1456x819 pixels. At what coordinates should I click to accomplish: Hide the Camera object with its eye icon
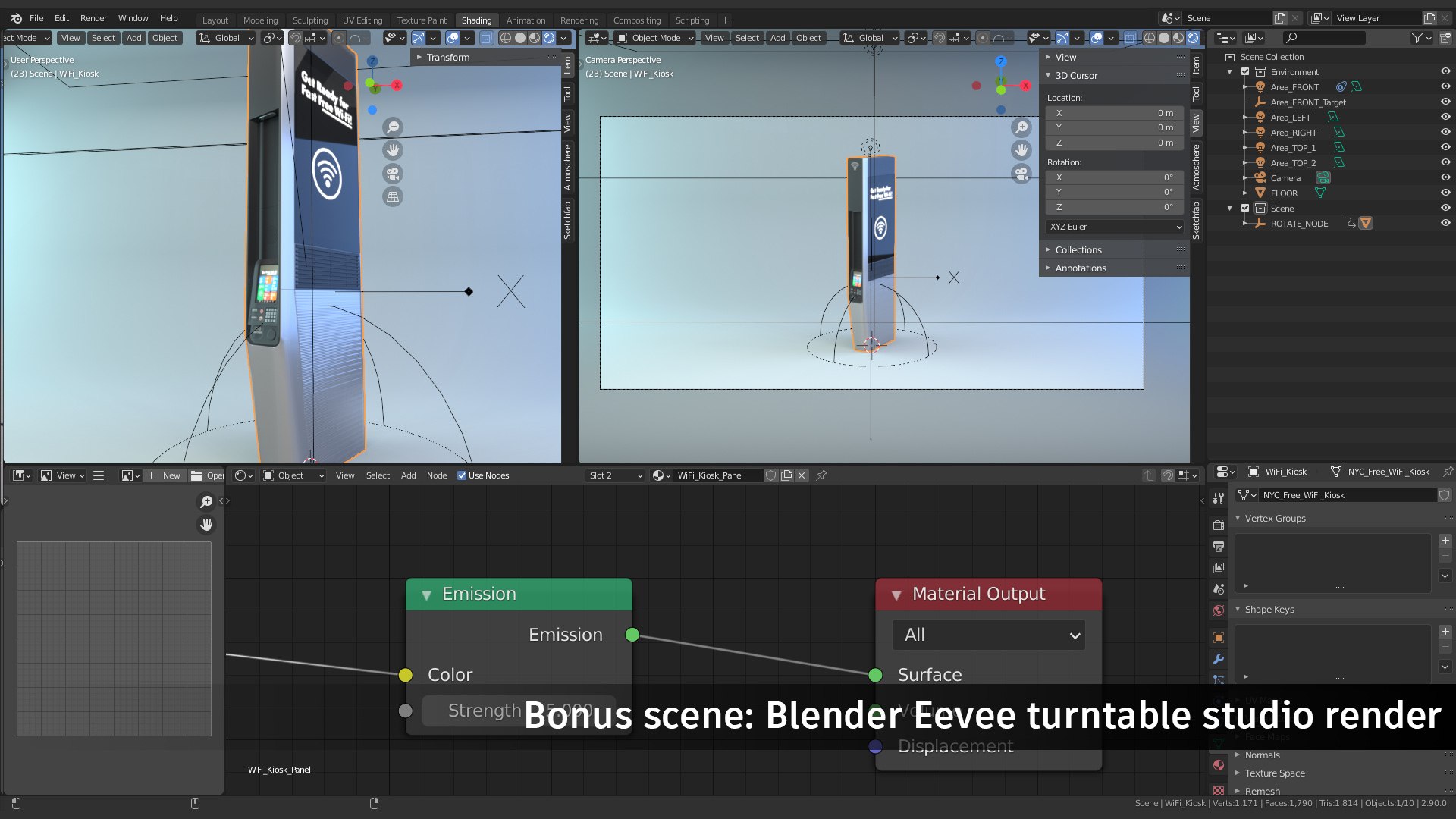pos(1445,178)
